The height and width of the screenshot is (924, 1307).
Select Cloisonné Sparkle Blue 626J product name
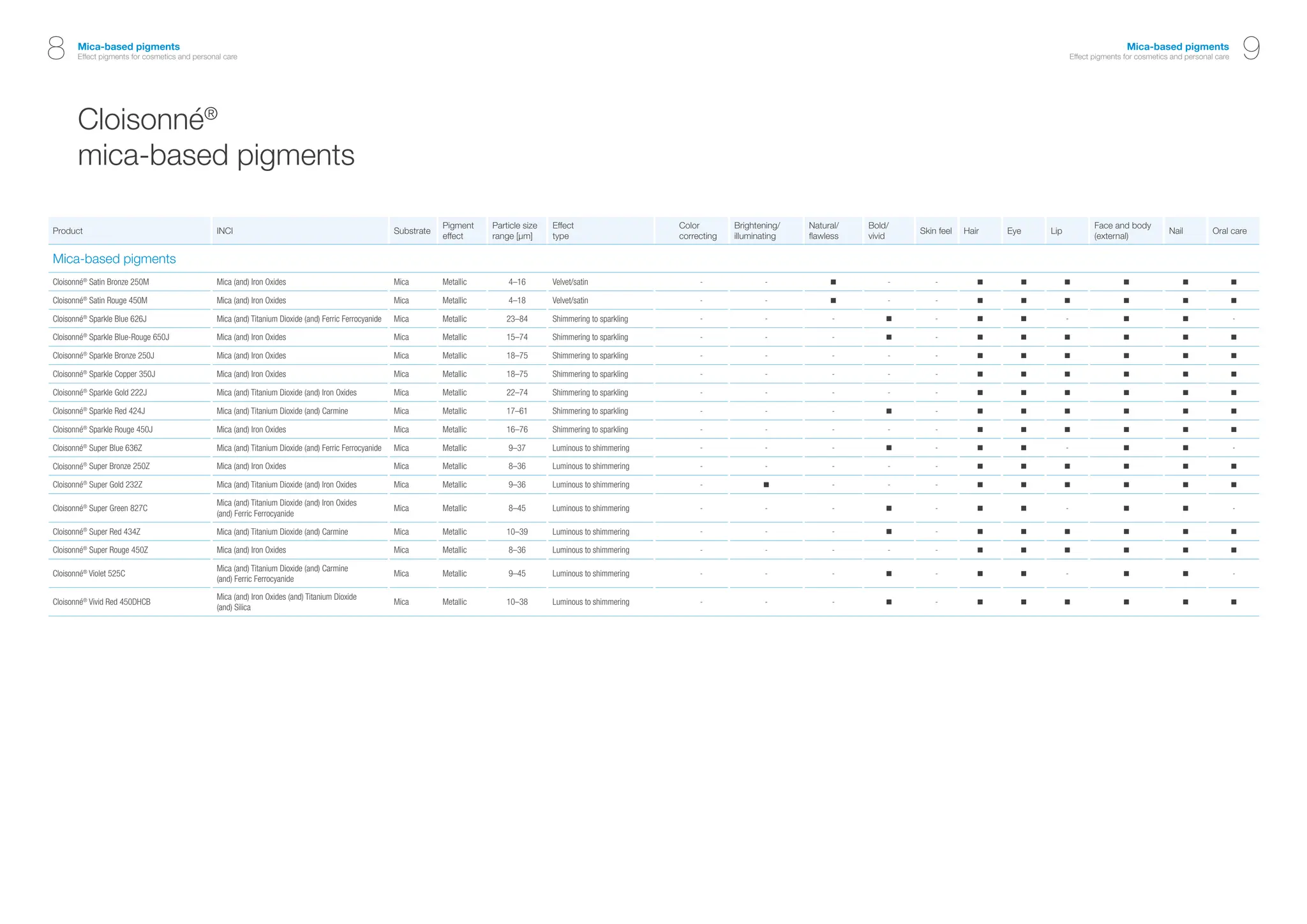tap(100, 319)
